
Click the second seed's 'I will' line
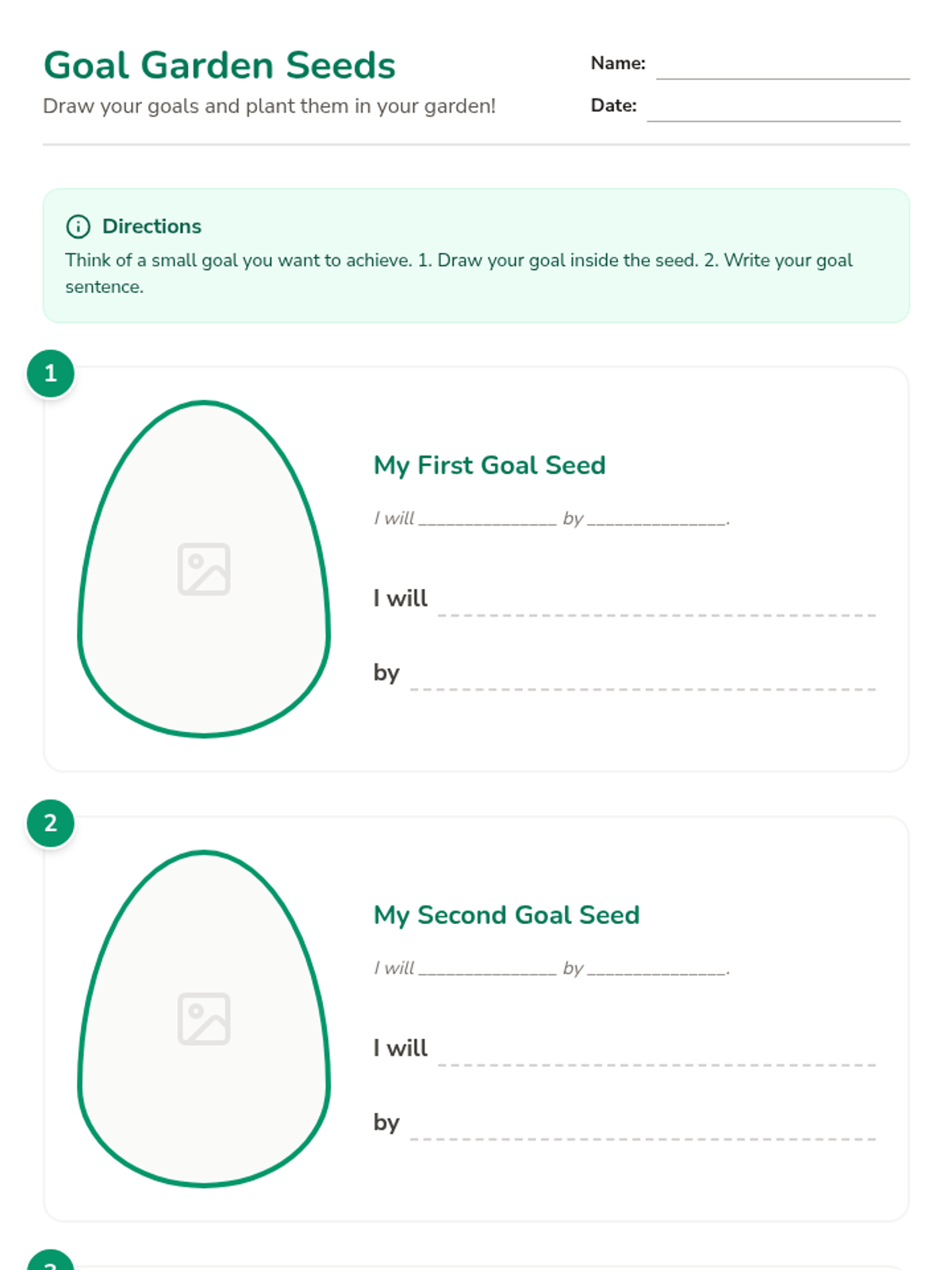[x=656, y=1055]
